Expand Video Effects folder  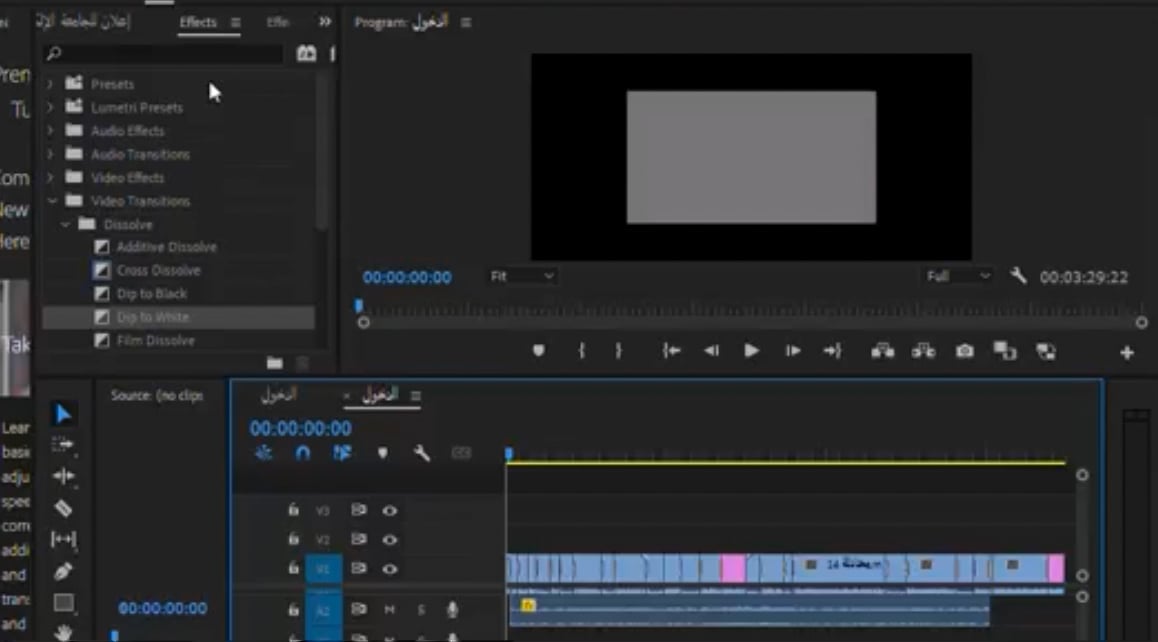tap(50, 177)
